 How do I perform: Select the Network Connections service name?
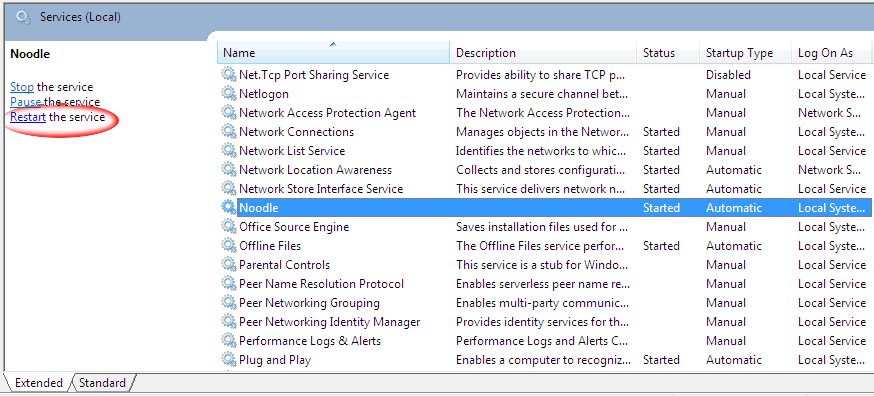[296, 132]
